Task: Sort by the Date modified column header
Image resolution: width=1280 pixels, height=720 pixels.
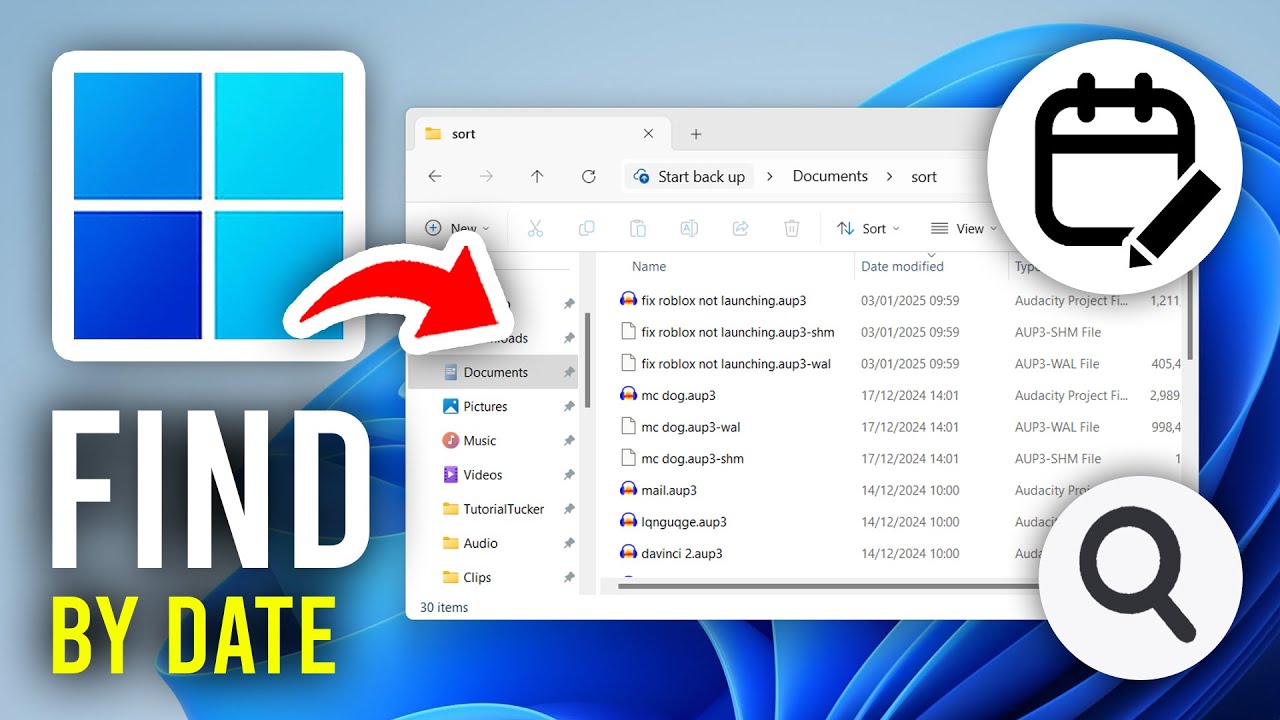Action: 902,266
